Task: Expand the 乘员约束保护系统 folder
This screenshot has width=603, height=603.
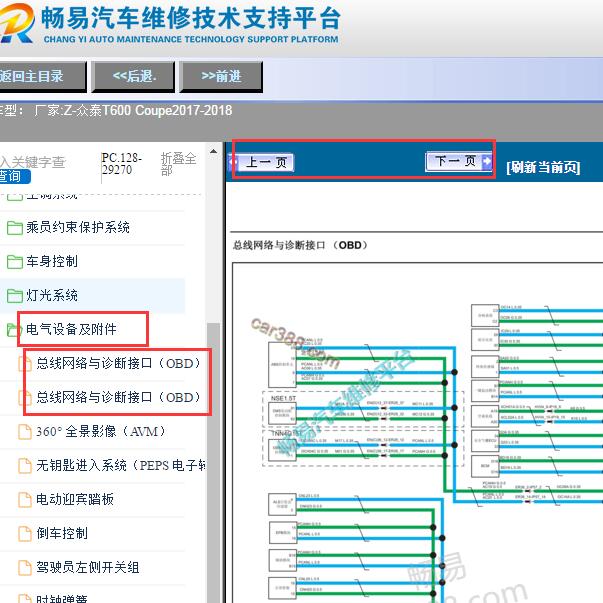Action: point(78,228)
